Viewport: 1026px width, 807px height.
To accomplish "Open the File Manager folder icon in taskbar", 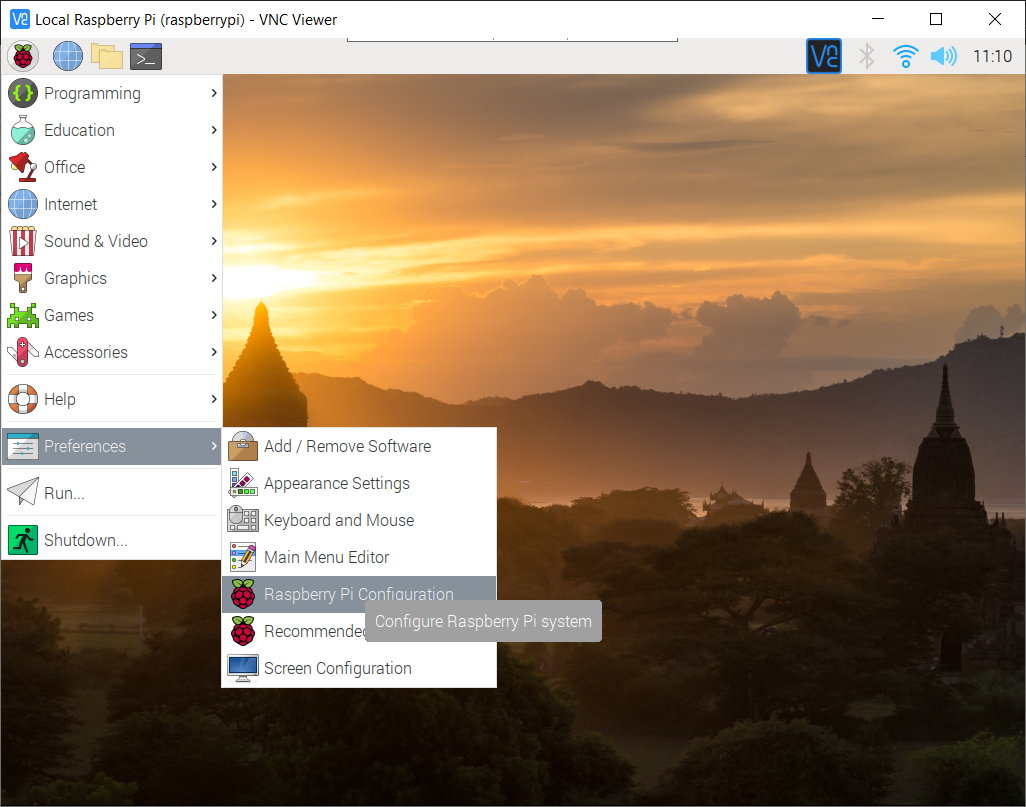I will [x=107, y=56].
